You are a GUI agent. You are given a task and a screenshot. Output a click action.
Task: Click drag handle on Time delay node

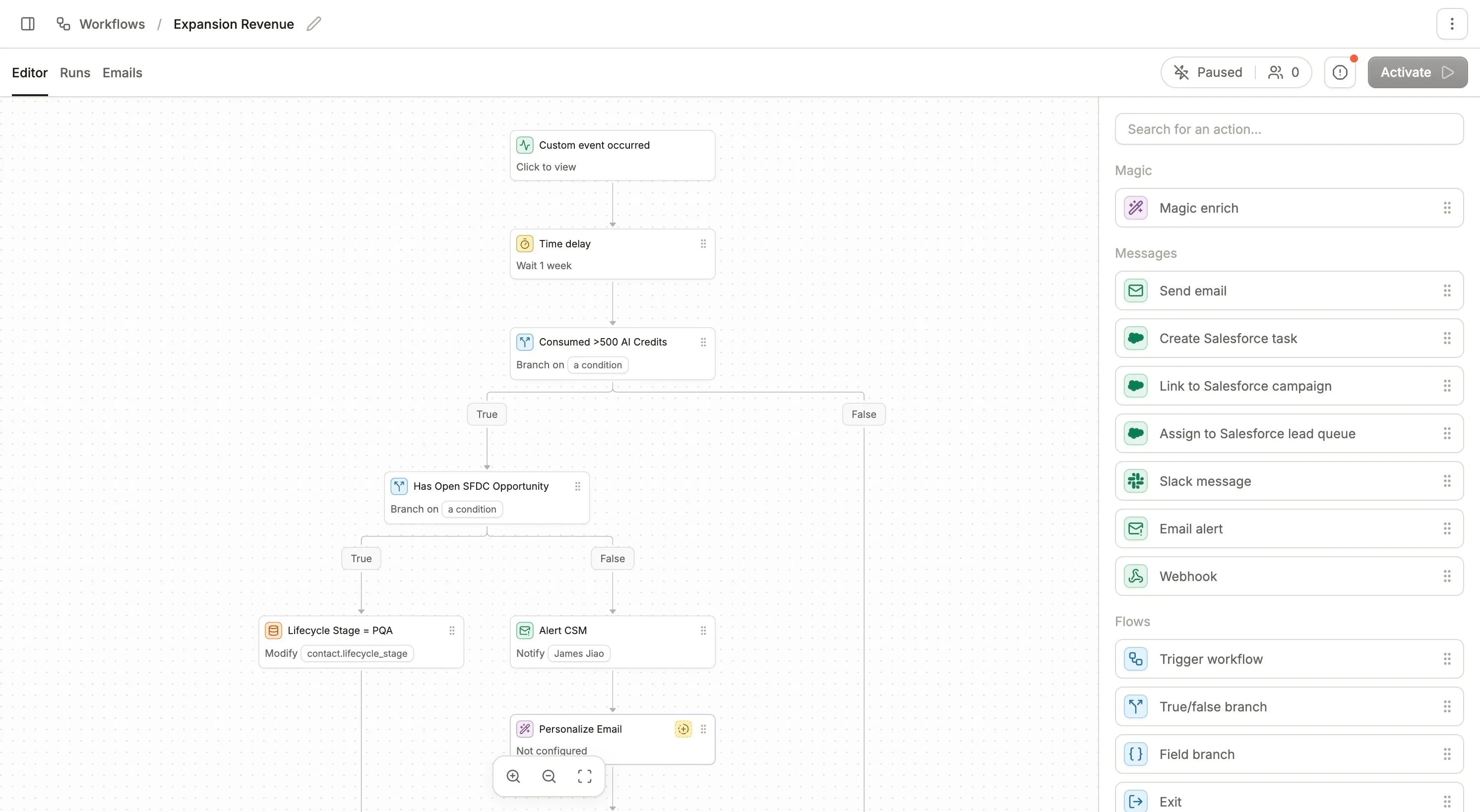coord(703,244)
